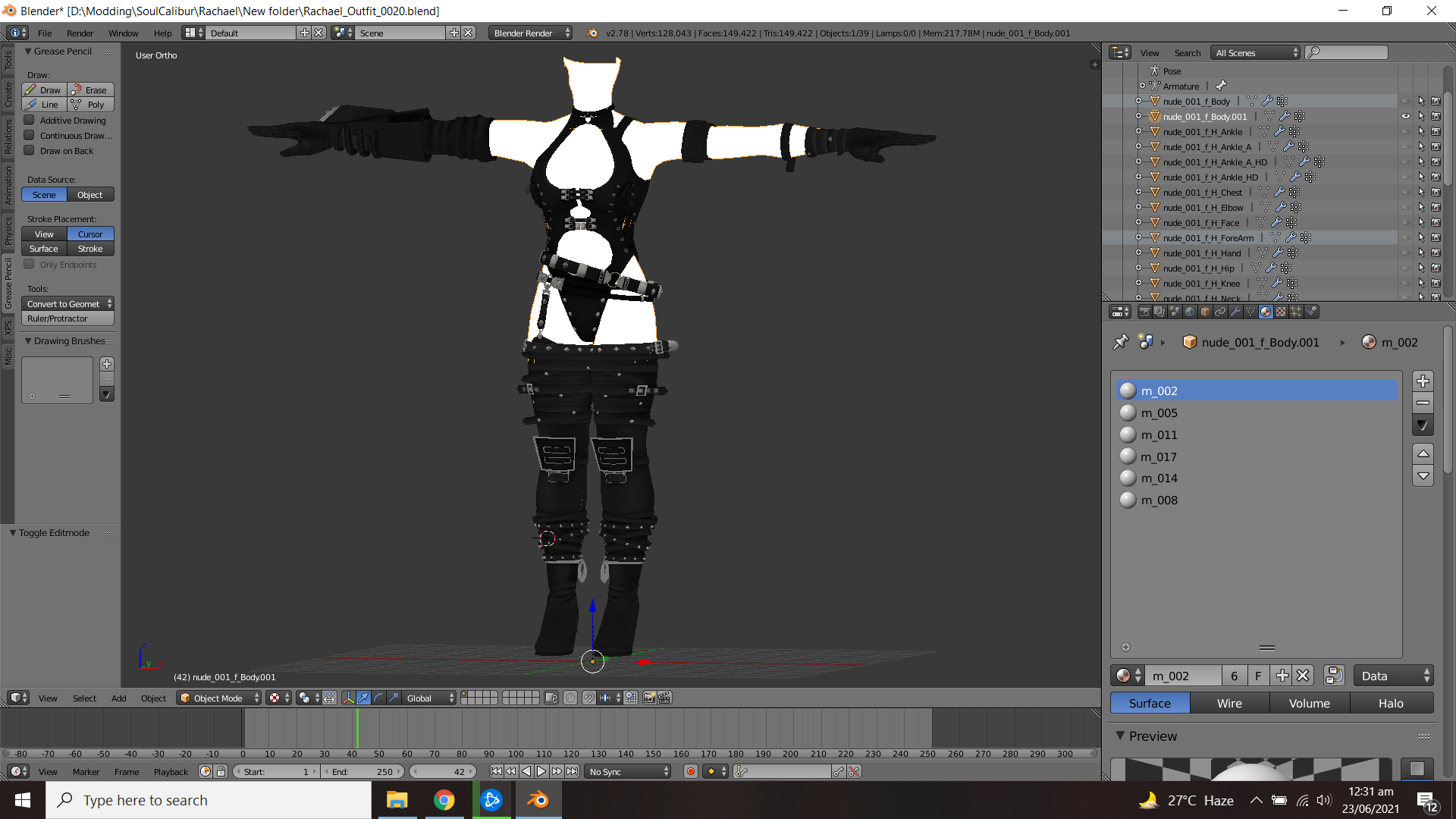1456x819 pixels.
Task: Unlink the m_002 material datablock
Action: click(x=1303, y=676)
